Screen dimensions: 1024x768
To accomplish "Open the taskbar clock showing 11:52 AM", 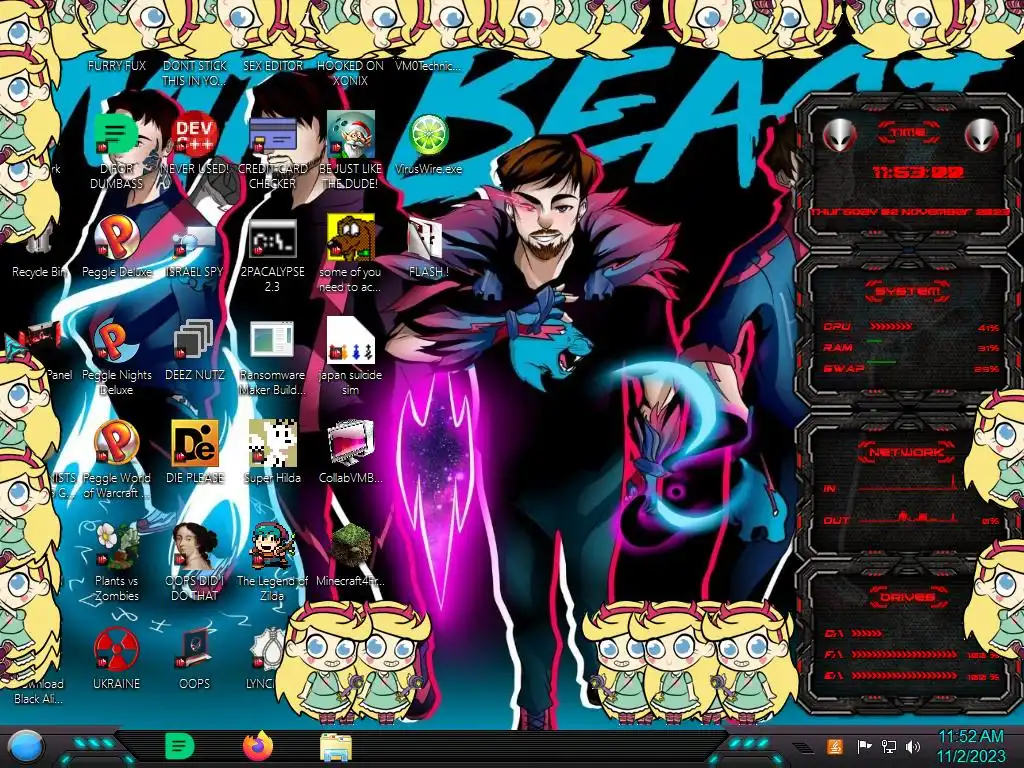I will tap(970, 746).
